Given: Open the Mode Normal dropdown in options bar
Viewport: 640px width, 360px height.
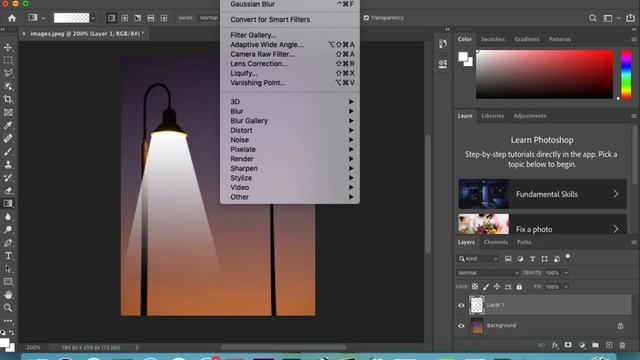Looking at the screenshot, I should 209,18.
